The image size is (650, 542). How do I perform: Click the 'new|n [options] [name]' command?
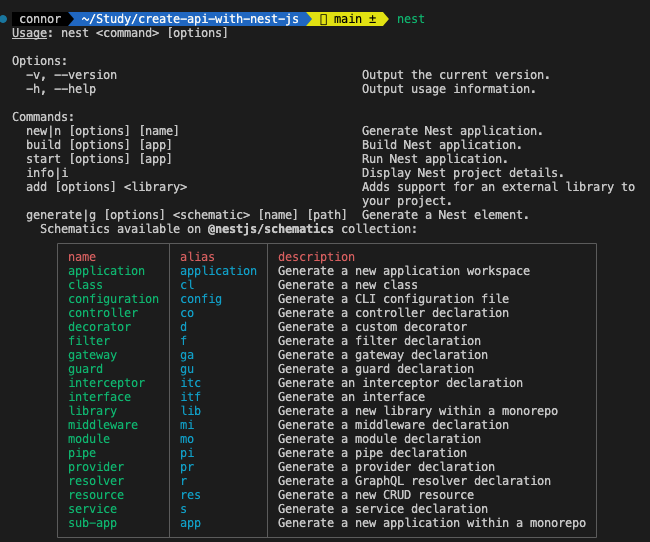click(x=102, y=131)
